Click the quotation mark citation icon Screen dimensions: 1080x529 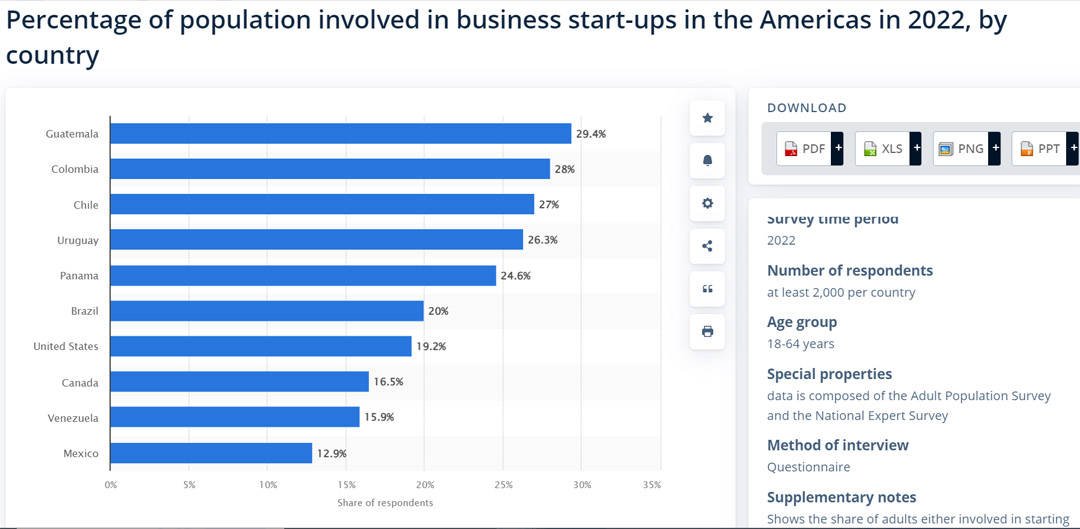[x=707, y=289]
